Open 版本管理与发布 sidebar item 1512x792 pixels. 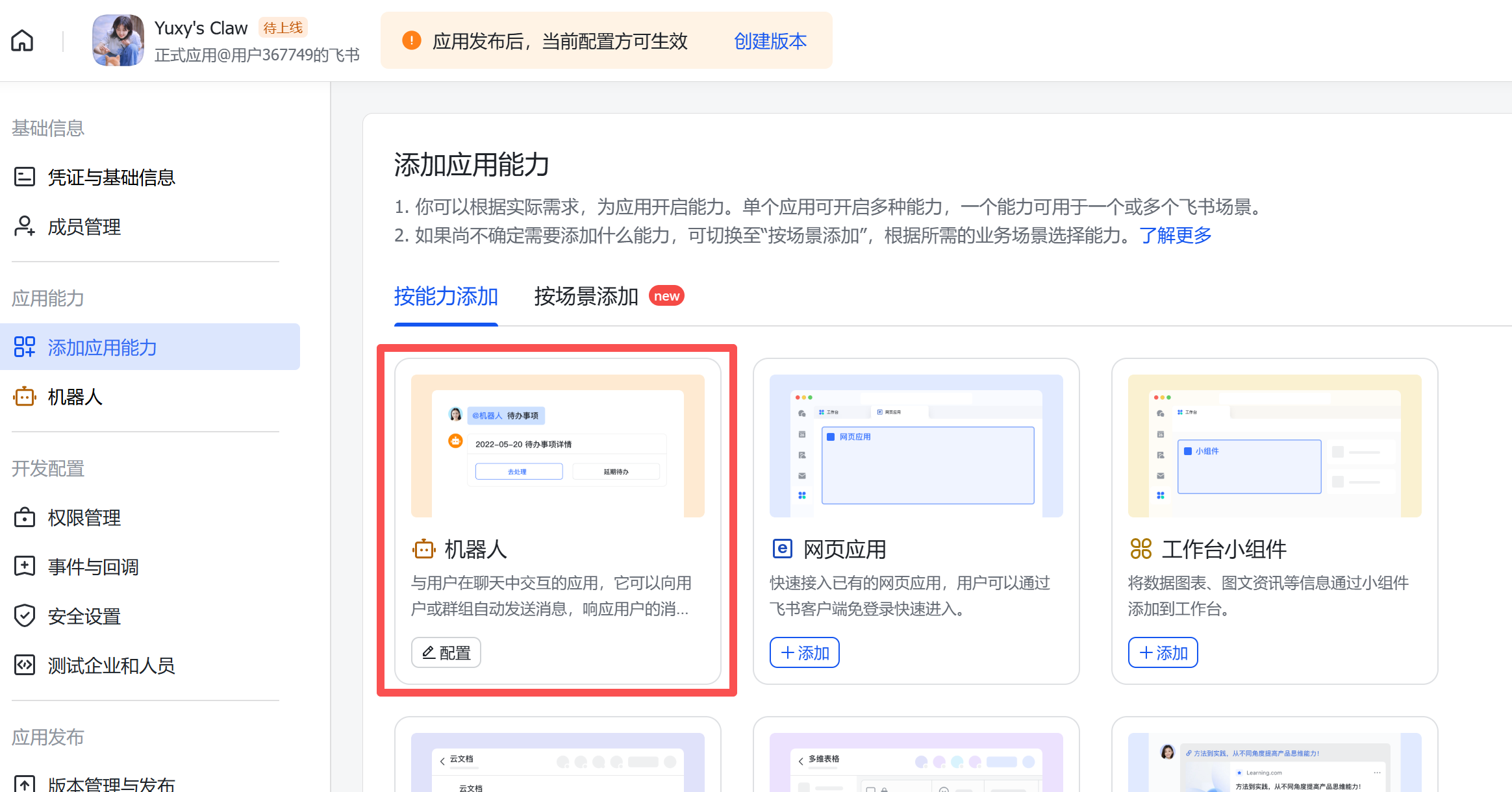(110, 784)
